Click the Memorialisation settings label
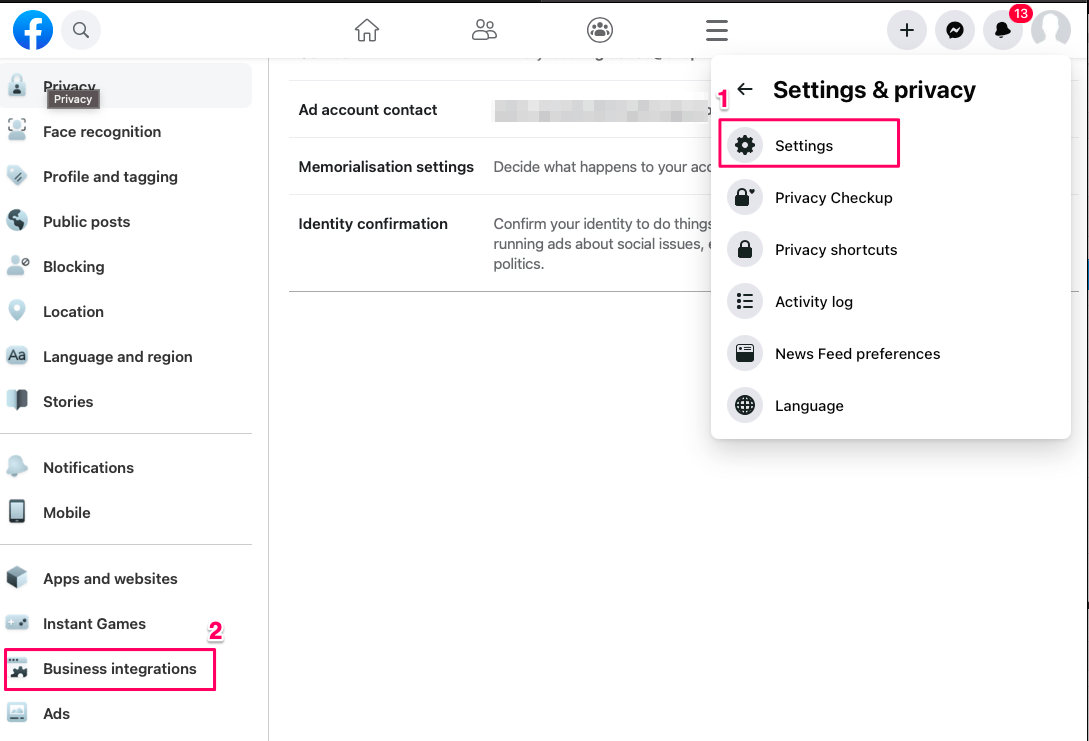The width and height of the screenshot is (1089, 741). click(x=386, y=167)
